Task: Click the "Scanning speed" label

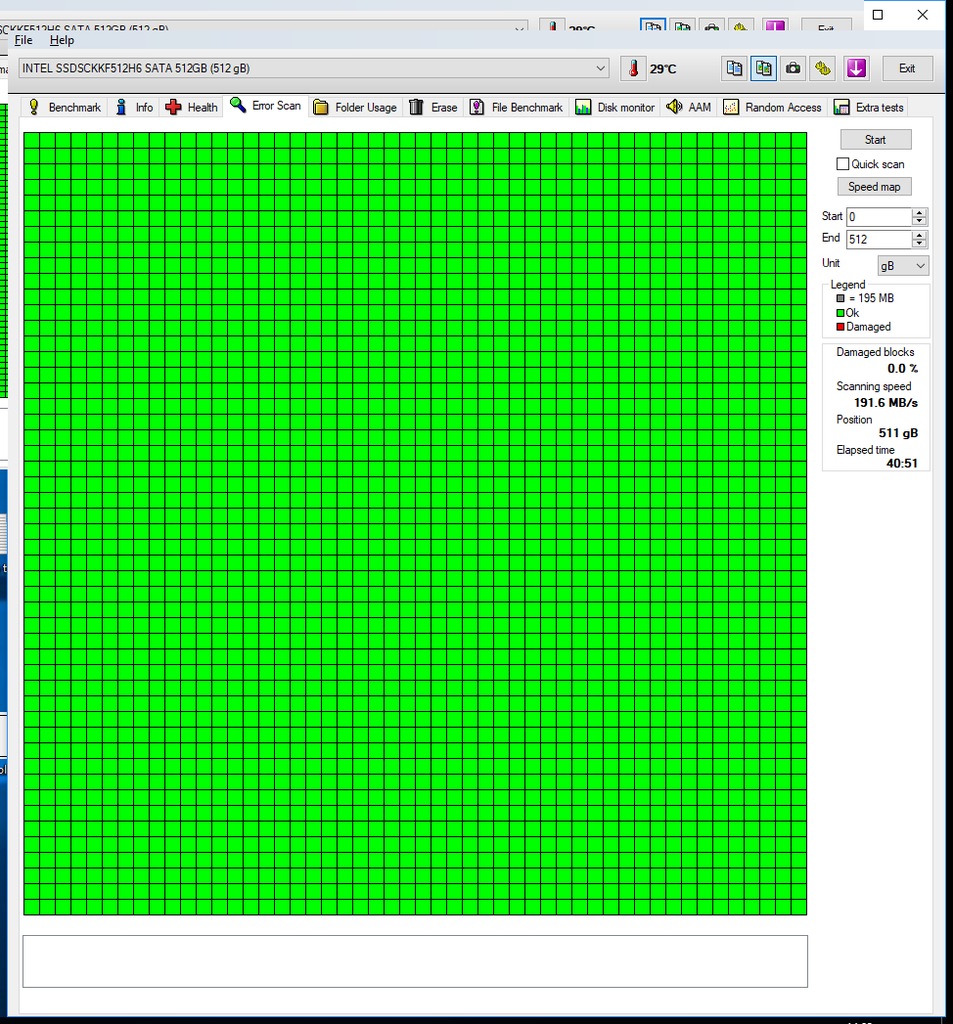Action: (873, 386)
